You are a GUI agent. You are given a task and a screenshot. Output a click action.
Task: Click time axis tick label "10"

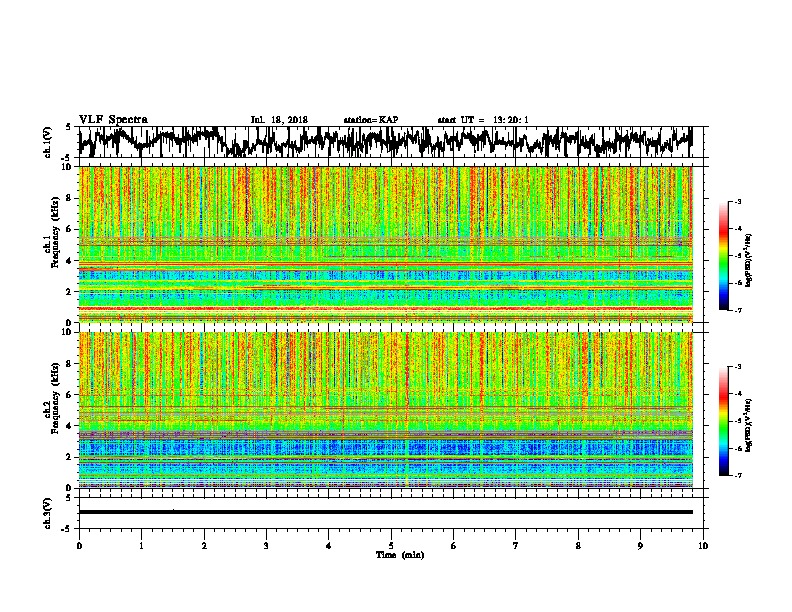click(x=703, y=546)
